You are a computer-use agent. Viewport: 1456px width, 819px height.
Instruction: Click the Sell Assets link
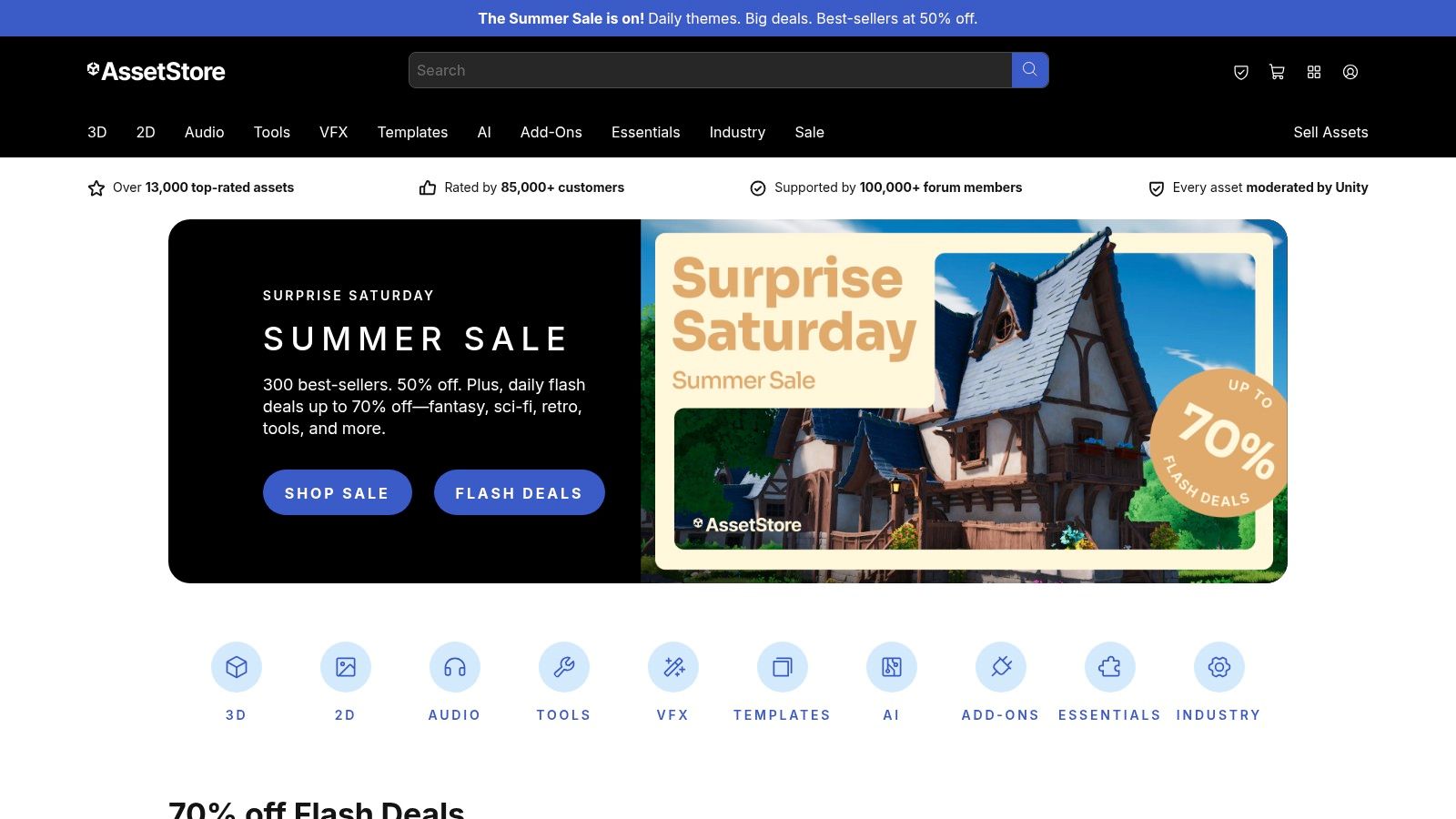(x=1330, y=132)
